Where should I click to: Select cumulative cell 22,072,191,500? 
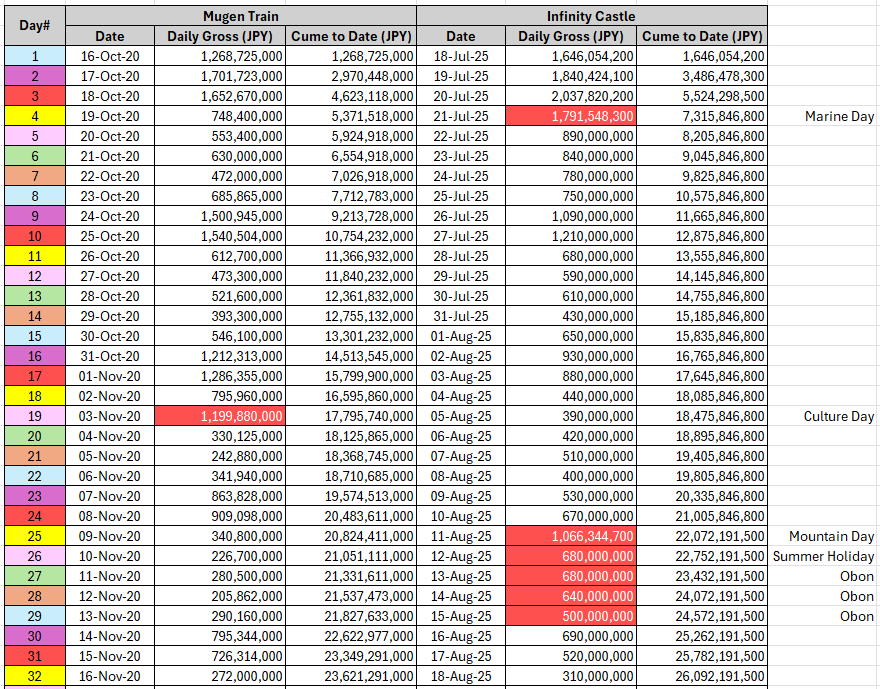coord(702,536)
